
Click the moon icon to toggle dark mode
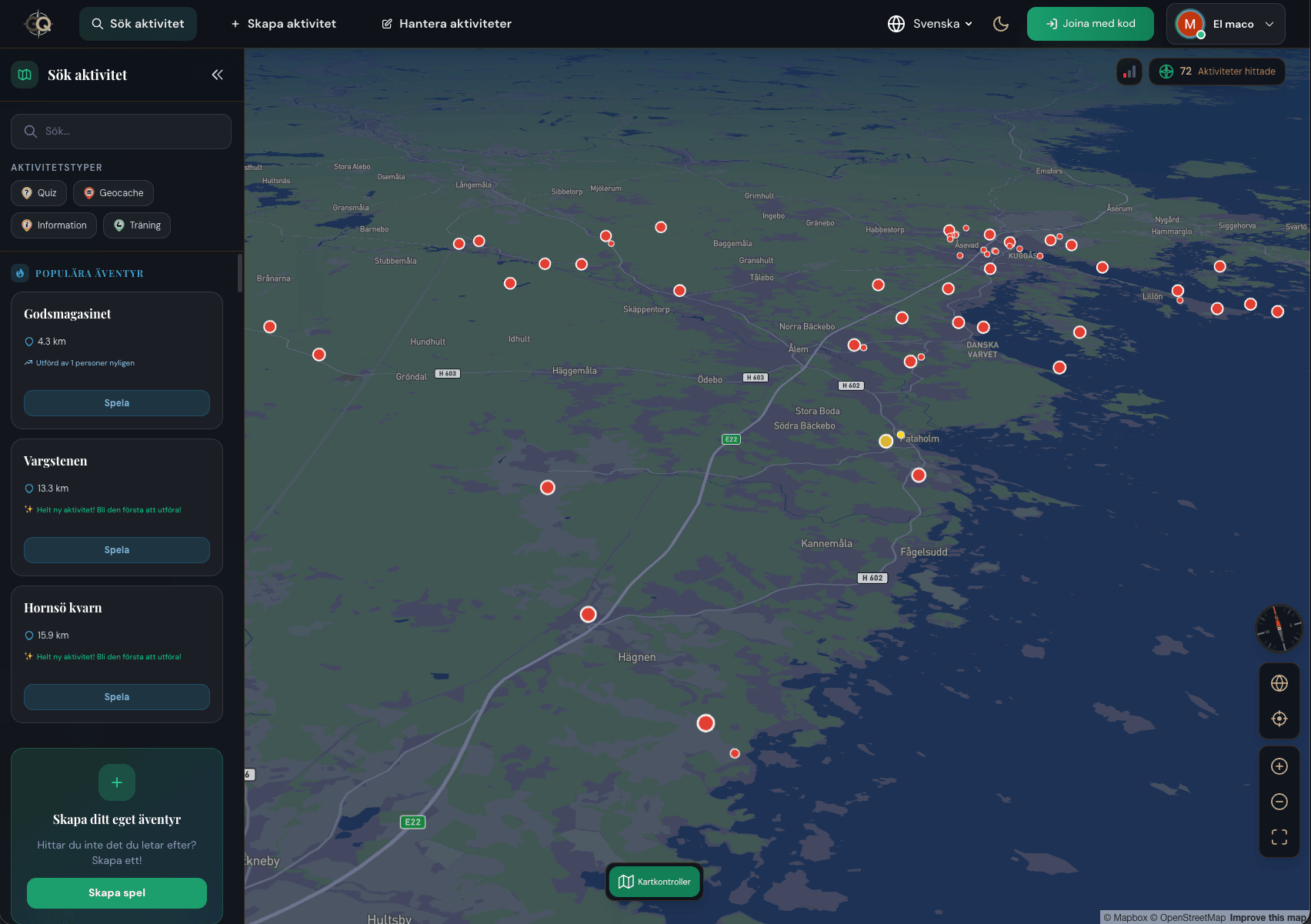click(1001, 24)
